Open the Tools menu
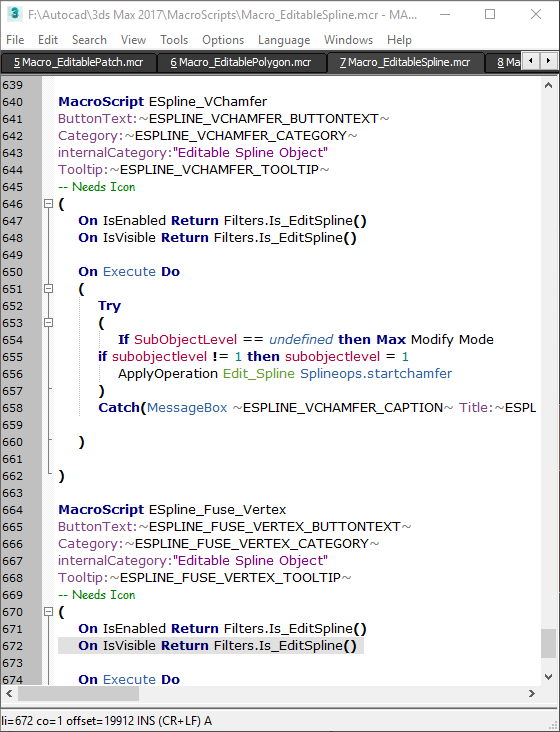560x732 pixels. [174, 40]
